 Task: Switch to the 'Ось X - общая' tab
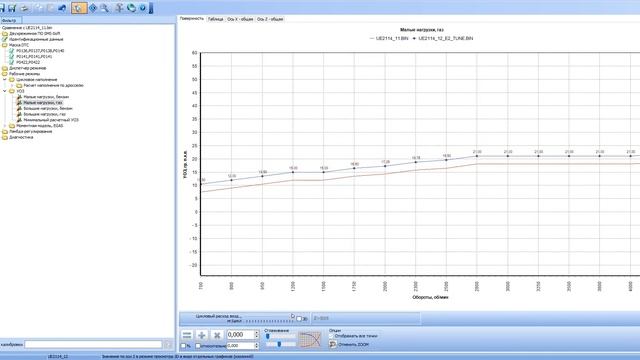pyautogui.click(x=240, y=19)
